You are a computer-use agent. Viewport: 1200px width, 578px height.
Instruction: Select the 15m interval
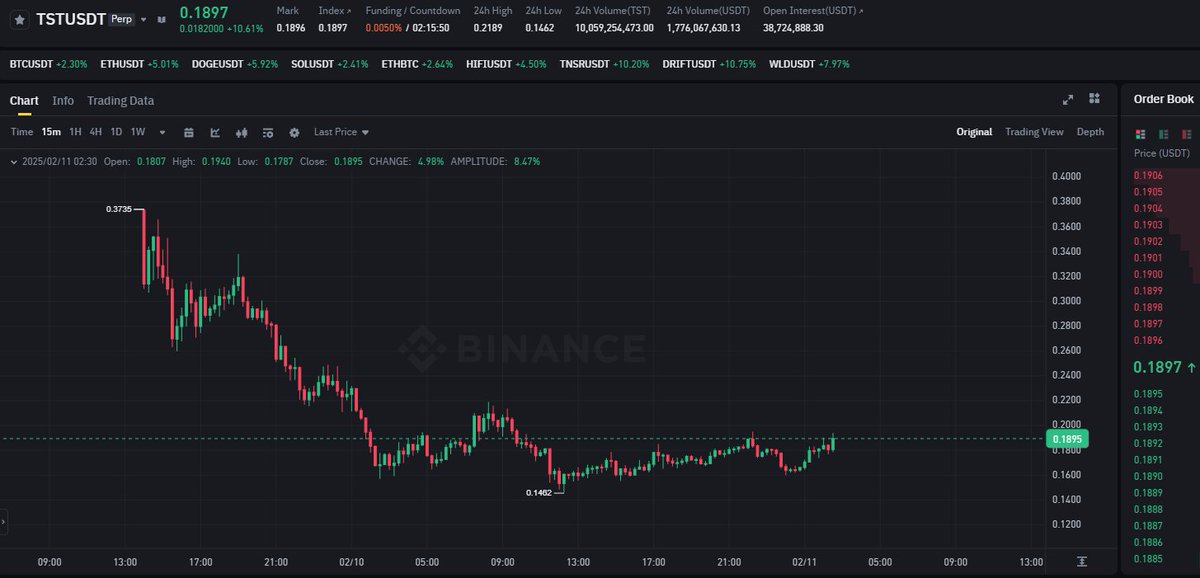point(51,132)
